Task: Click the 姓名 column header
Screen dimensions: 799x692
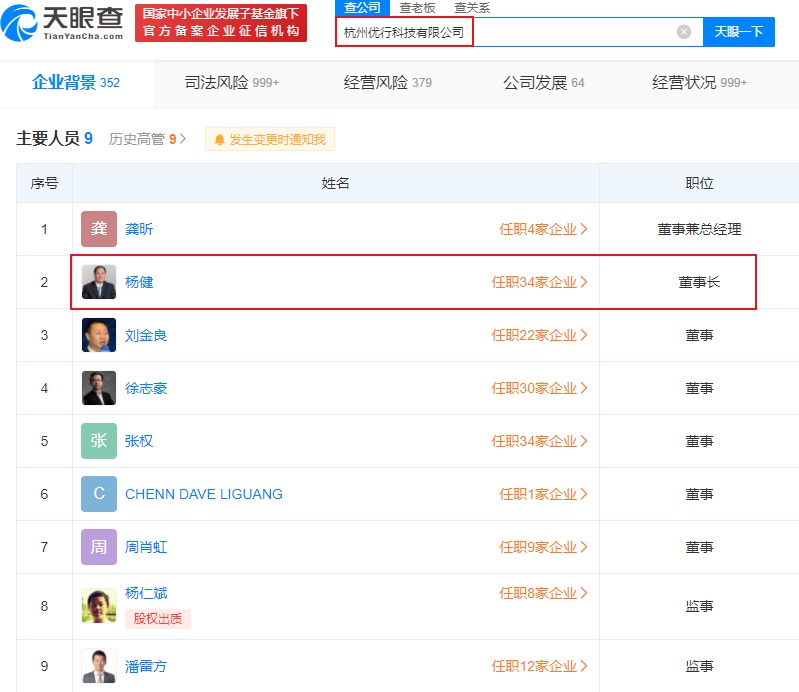Action: (335, 183)
